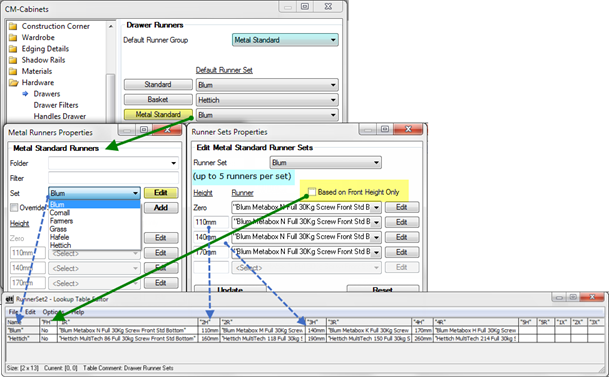Click the Add button beside Set
Viewport: 609px width, 378px height.
coord(161,207)
